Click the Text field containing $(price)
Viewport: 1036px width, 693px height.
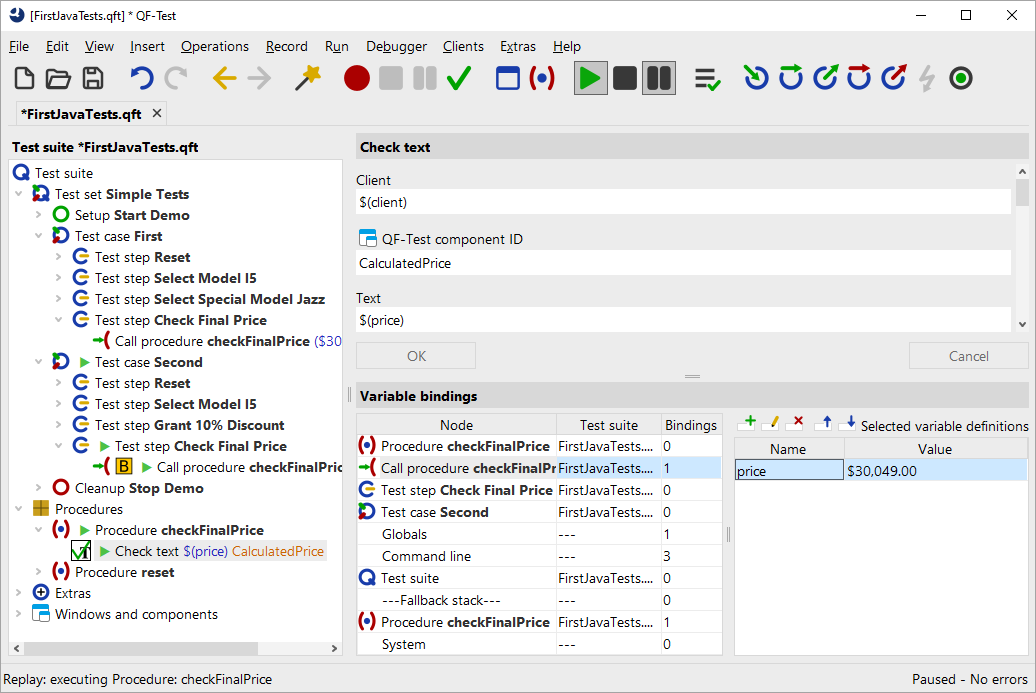coord(683,320)
